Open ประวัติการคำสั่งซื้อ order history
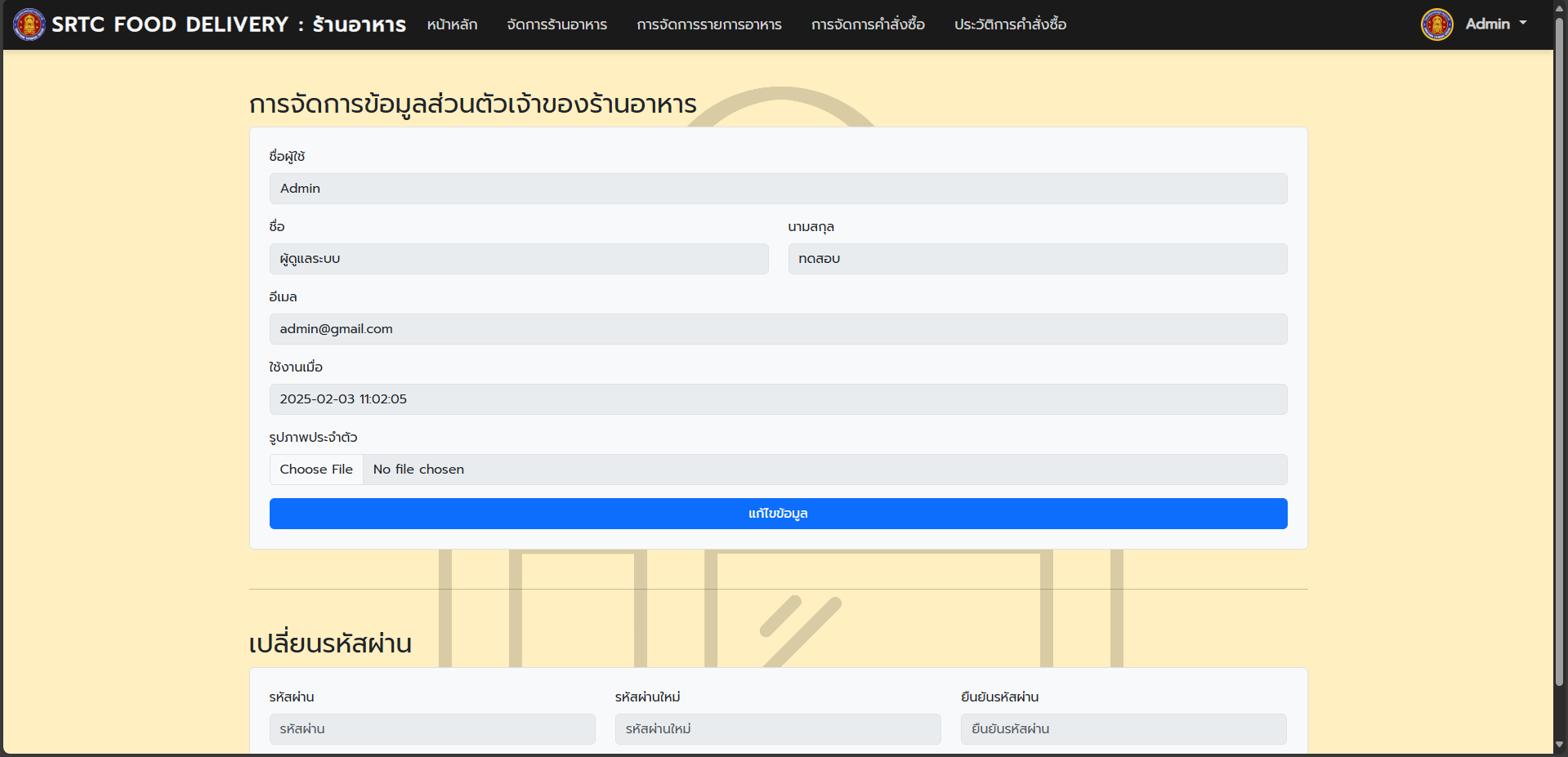 pos(1010,24)
